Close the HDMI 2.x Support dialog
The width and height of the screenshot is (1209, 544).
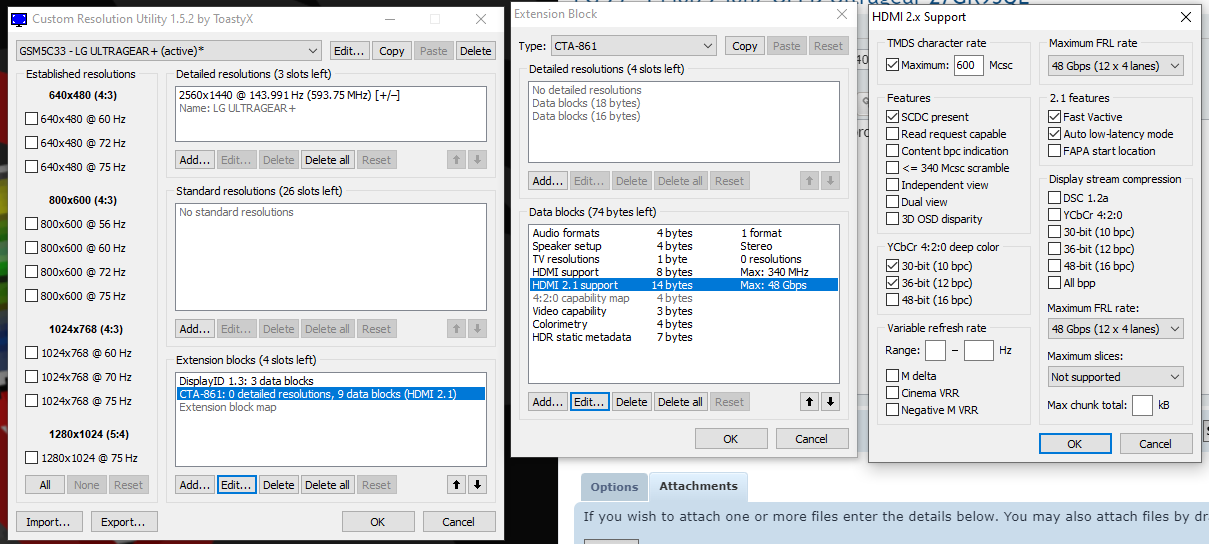(x=1185, y=17)
